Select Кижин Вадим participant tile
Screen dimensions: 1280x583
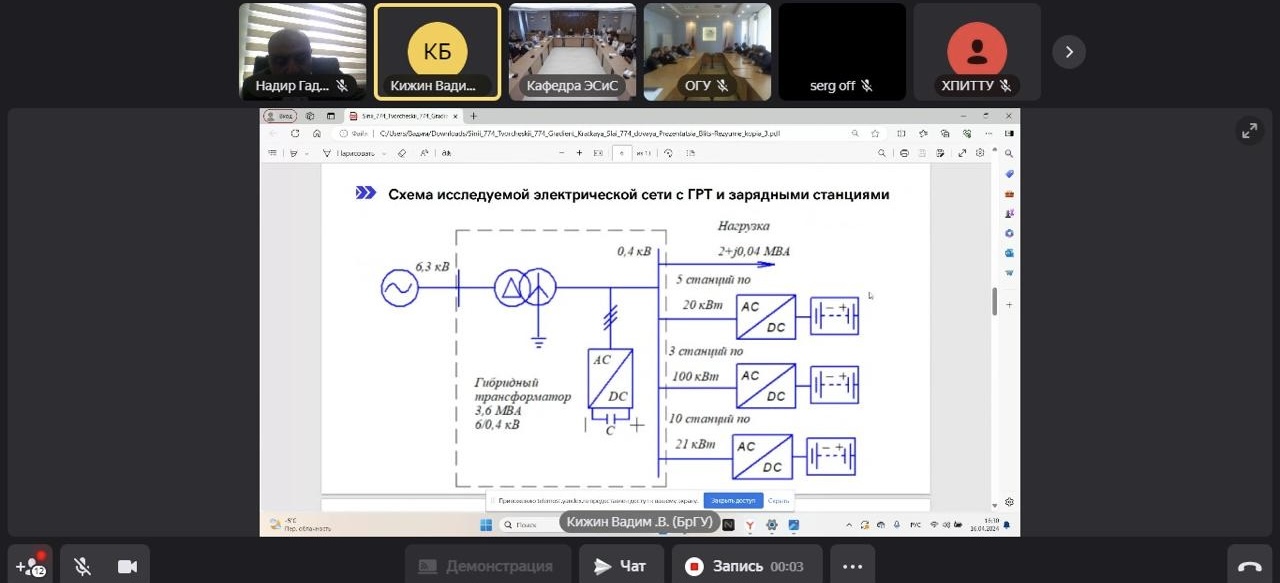(x=437, y=52)
